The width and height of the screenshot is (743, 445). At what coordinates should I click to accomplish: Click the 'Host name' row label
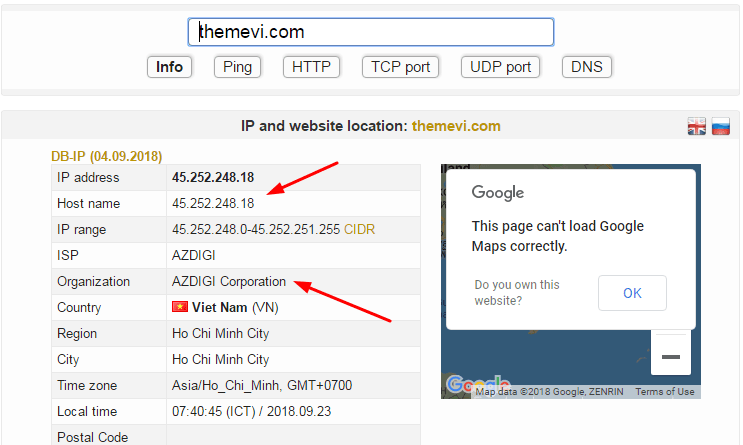[89, 203]
